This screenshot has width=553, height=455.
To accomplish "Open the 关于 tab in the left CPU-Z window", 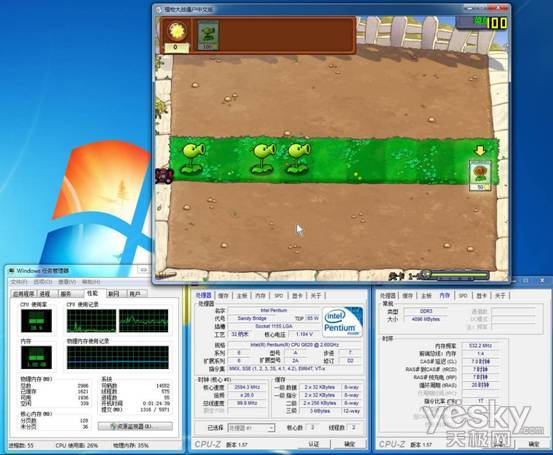I will tap(316, 296).
